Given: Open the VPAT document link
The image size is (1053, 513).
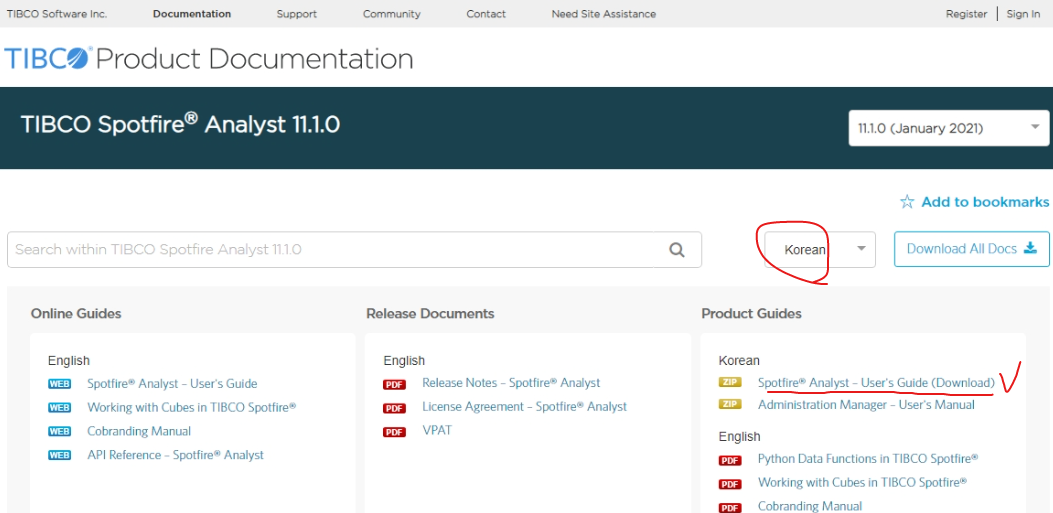Looking at the screenshot, I should 437,430.
